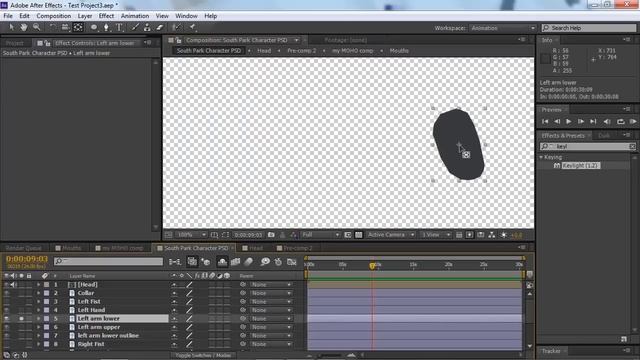Expand the Collar layer properties

[39, 293]
